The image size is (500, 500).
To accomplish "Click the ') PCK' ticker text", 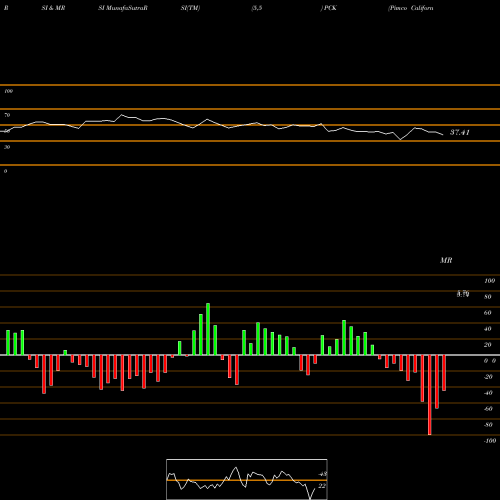I will [x=329, y=8].
